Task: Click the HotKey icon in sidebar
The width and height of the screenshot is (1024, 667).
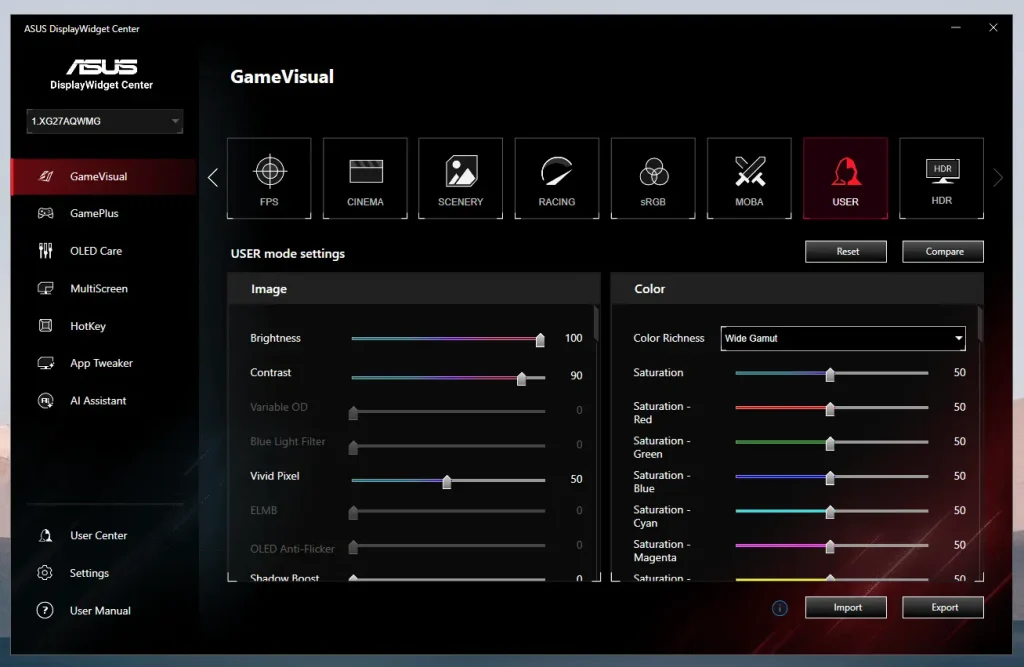Action: [x=46, y=325]
